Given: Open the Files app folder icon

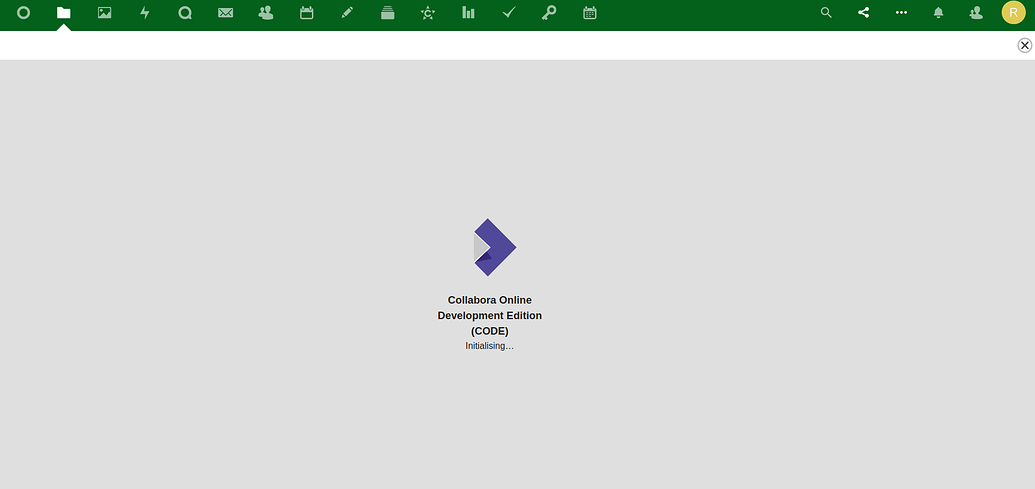Looking at the screenshot, I should [x=63, y=13].
